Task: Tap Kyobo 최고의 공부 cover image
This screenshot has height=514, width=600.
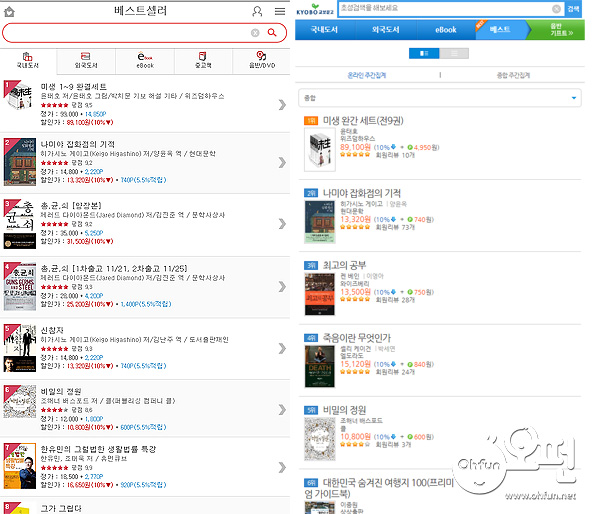Action: coord(320,294)
